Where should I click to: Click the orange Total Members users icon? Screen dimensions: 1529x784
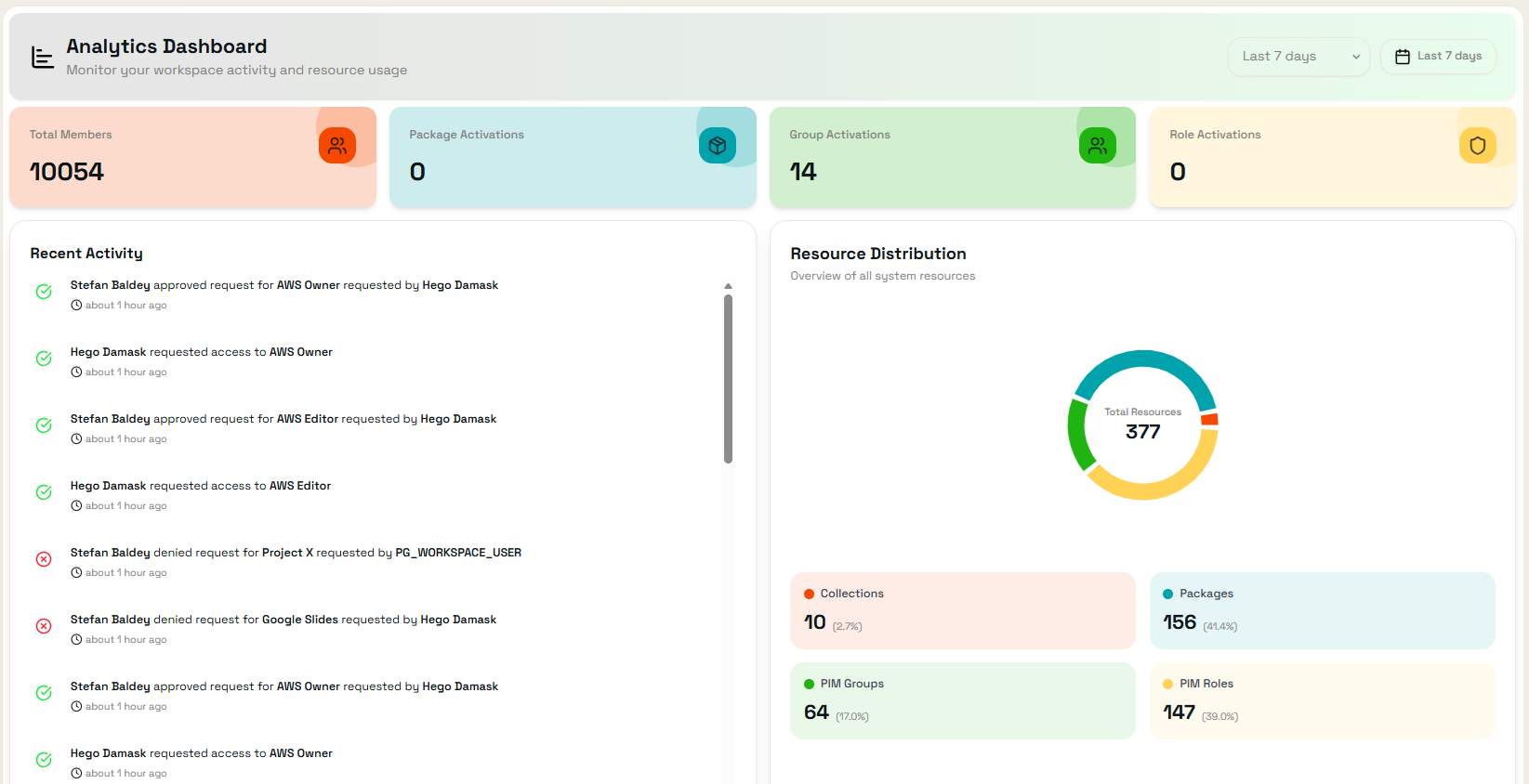pyautogui.click(x=337, y=146)
